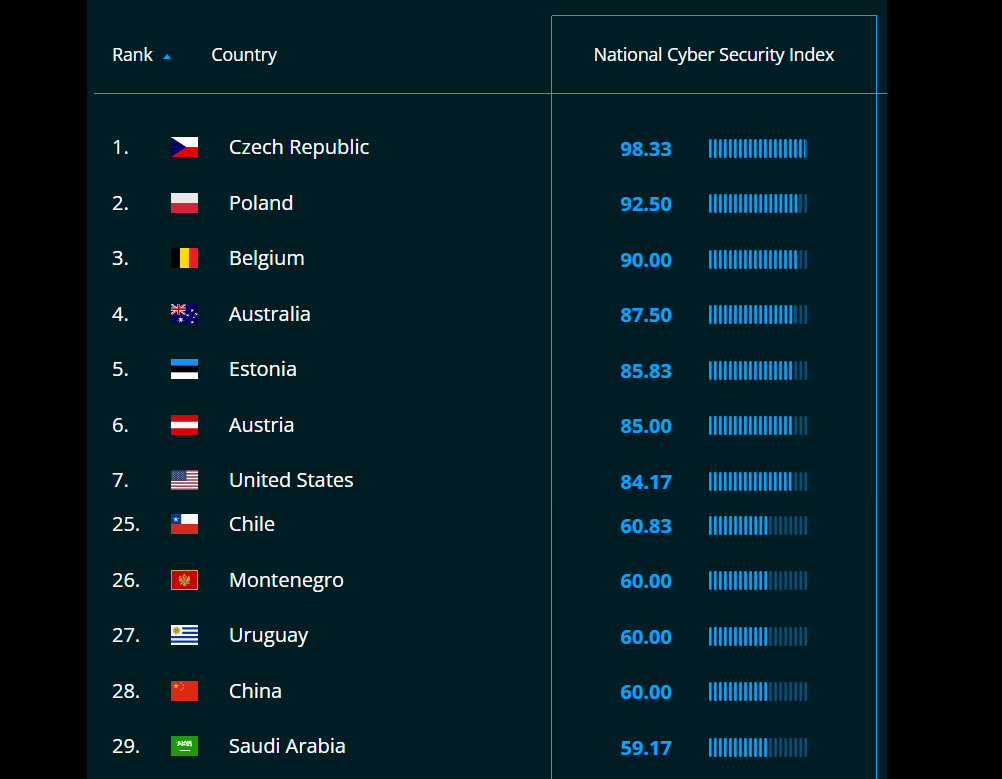Open the China country link

point(255,691)
